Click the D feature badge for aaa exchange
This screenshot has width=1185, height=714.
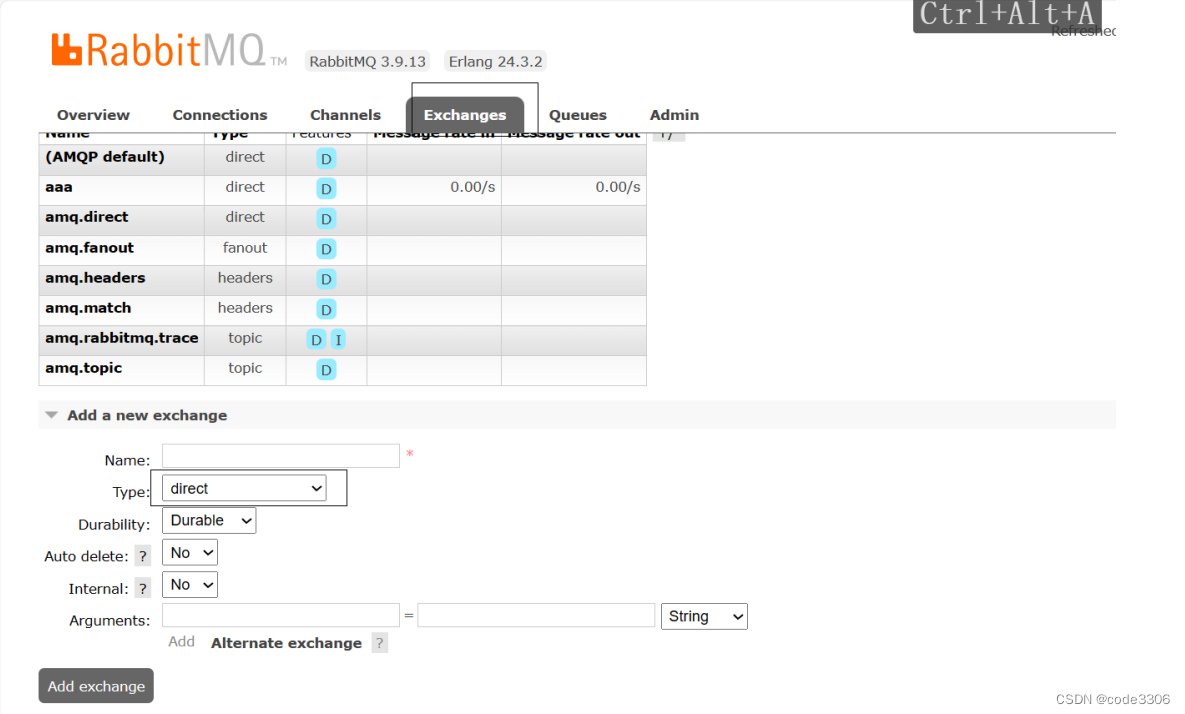pyautogui.click(x=326, y=189)
